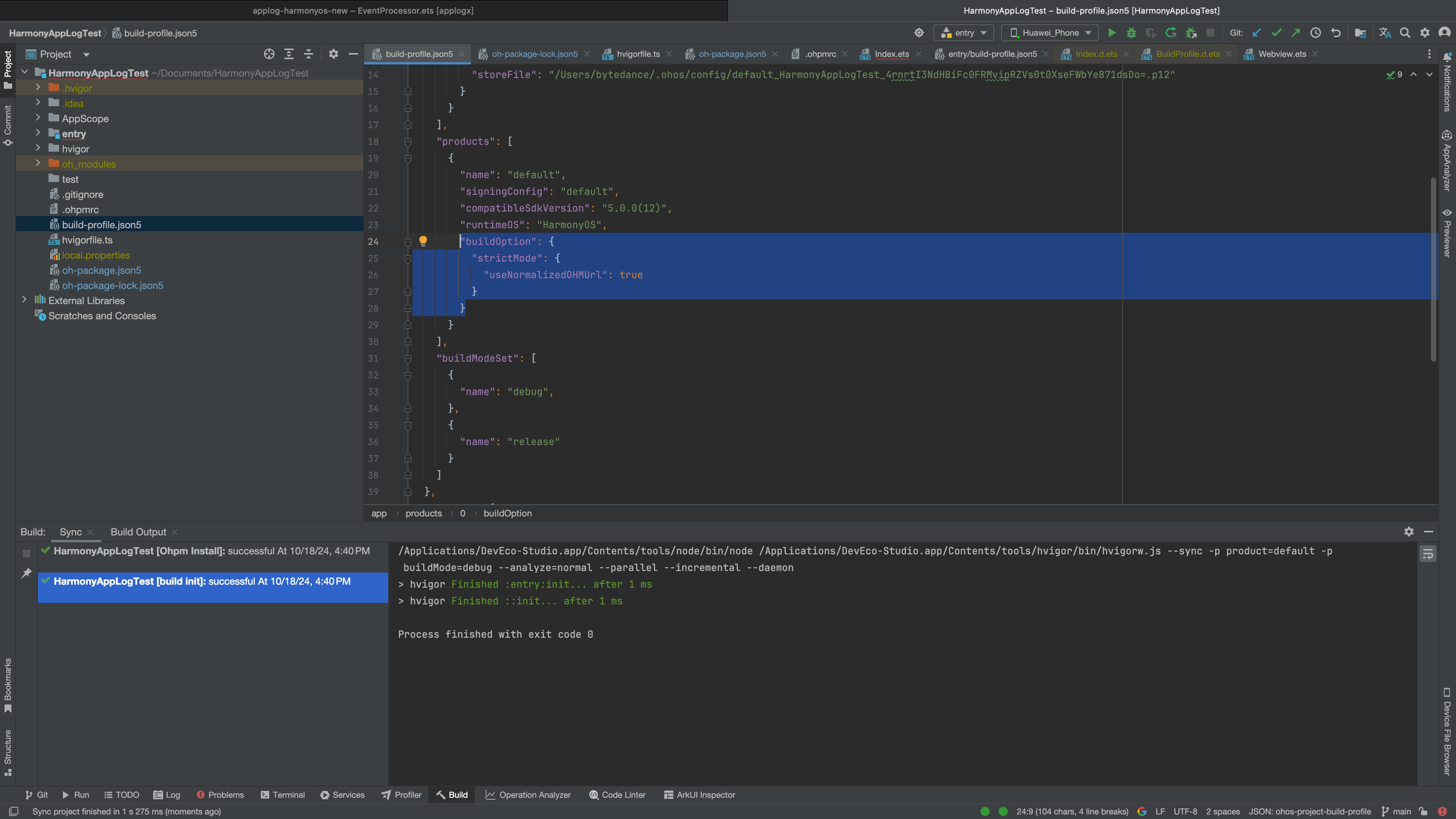Screen dimensions: 1456x819
Task: Open ArkUI Inspector tool window
Action: click(x=699, y=795)
